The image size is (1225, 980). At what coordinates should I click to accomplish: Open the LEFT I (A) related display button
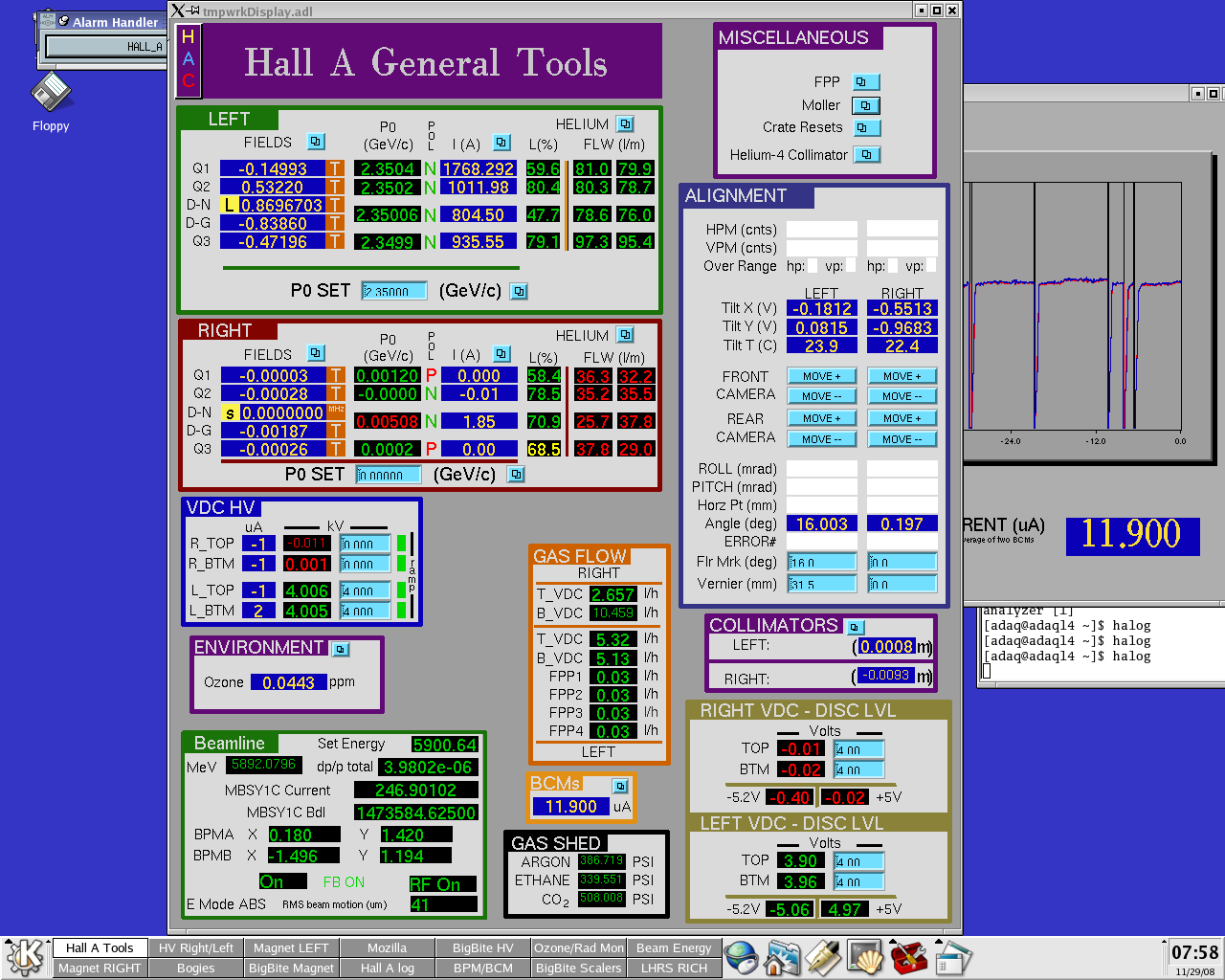tap(501, 143)
